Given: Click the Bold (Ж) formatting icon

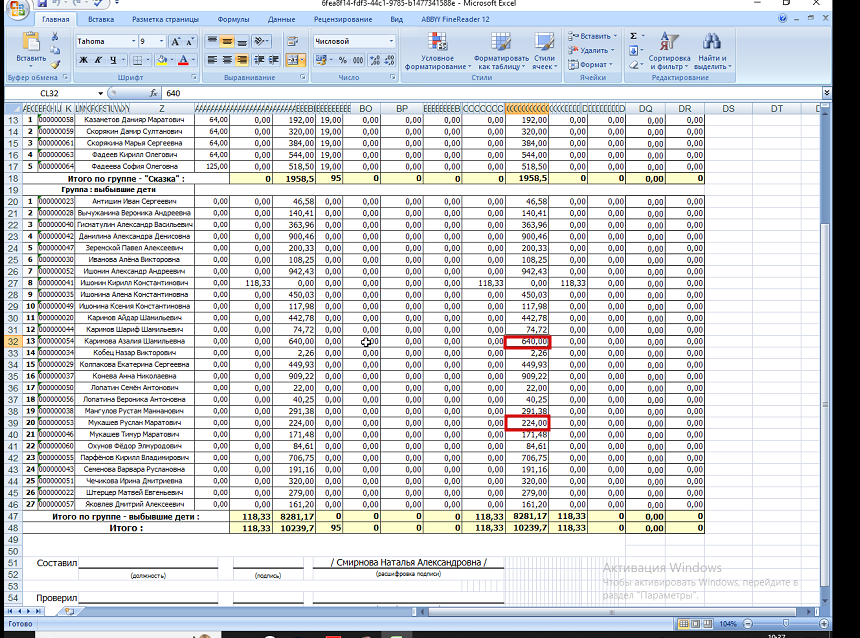Looking at the screenshot, I should point(83,60).
